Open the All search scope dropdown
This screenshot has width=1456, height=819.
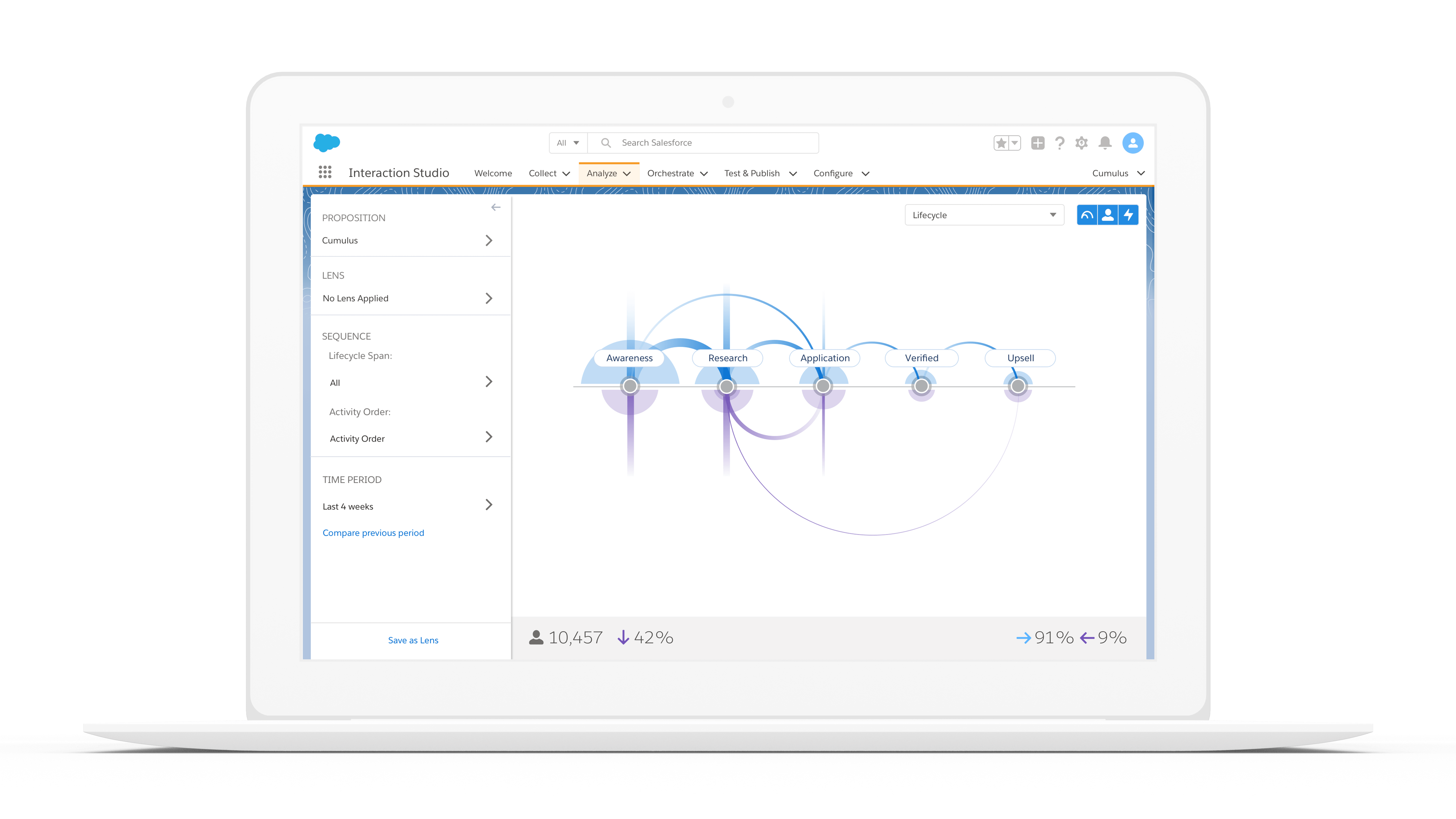point(568,143)
